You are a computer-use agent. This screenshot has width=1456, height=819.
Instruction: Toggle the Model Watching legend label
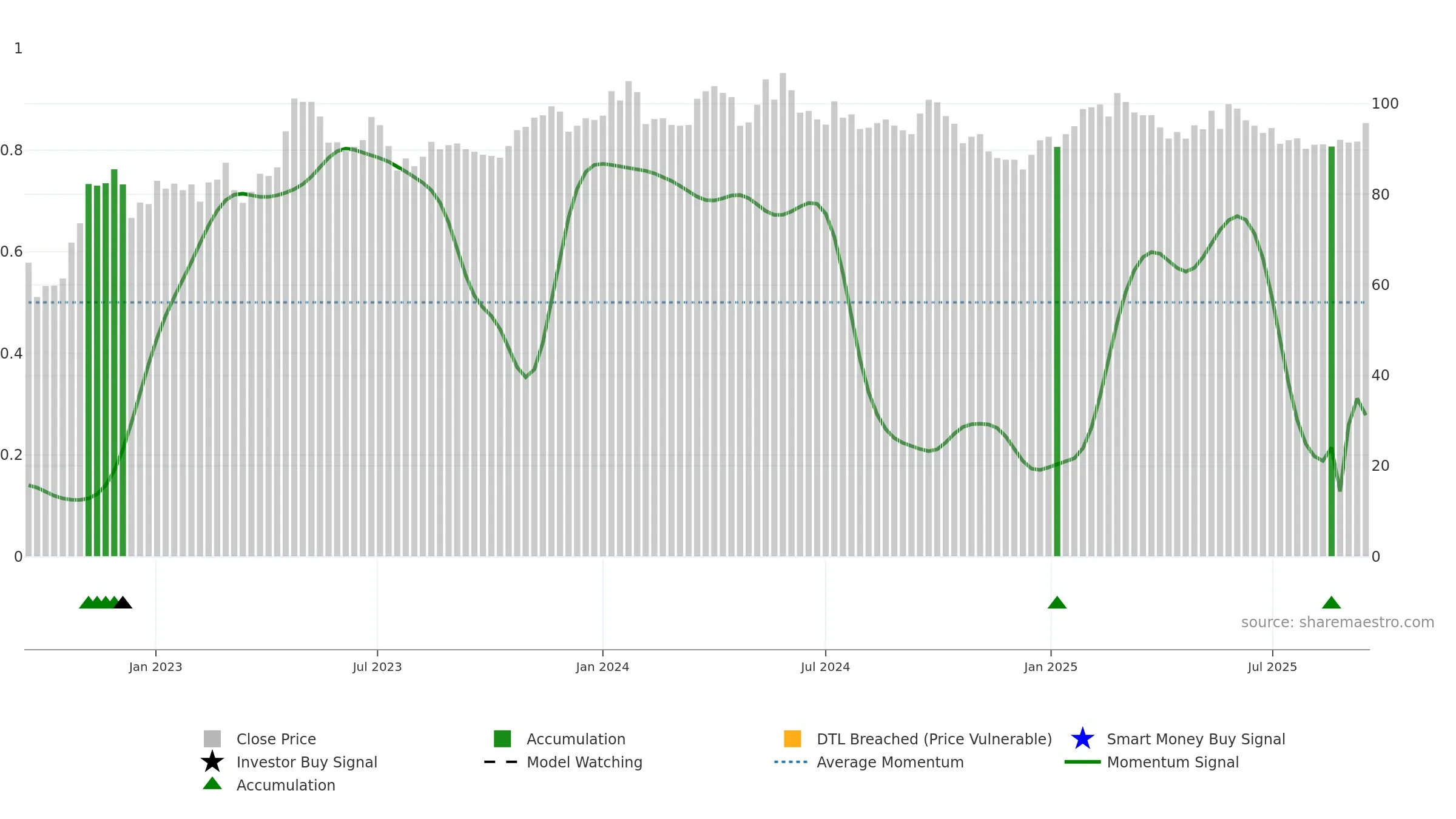coord(584,762)
